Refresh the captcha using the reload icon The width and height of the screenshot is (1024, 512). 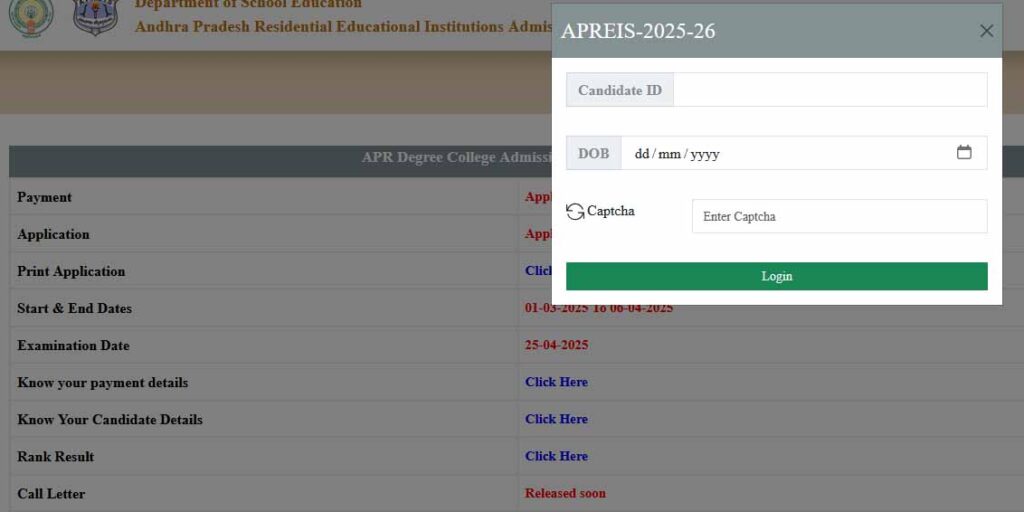(575, 212)
